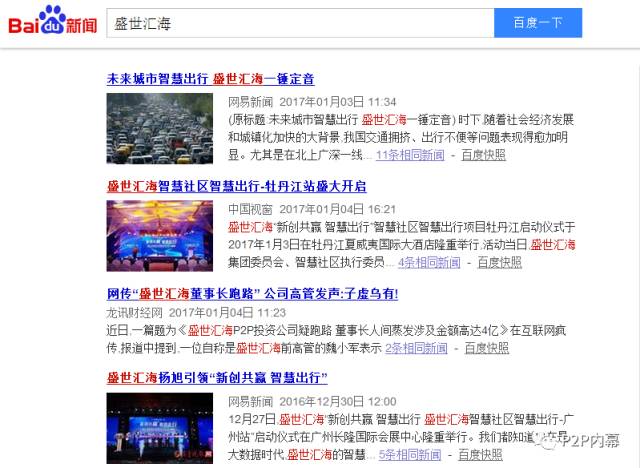
Task: Open headline 未来城市智慧出行 盛世汇海一锤定音
Action: 210,79
